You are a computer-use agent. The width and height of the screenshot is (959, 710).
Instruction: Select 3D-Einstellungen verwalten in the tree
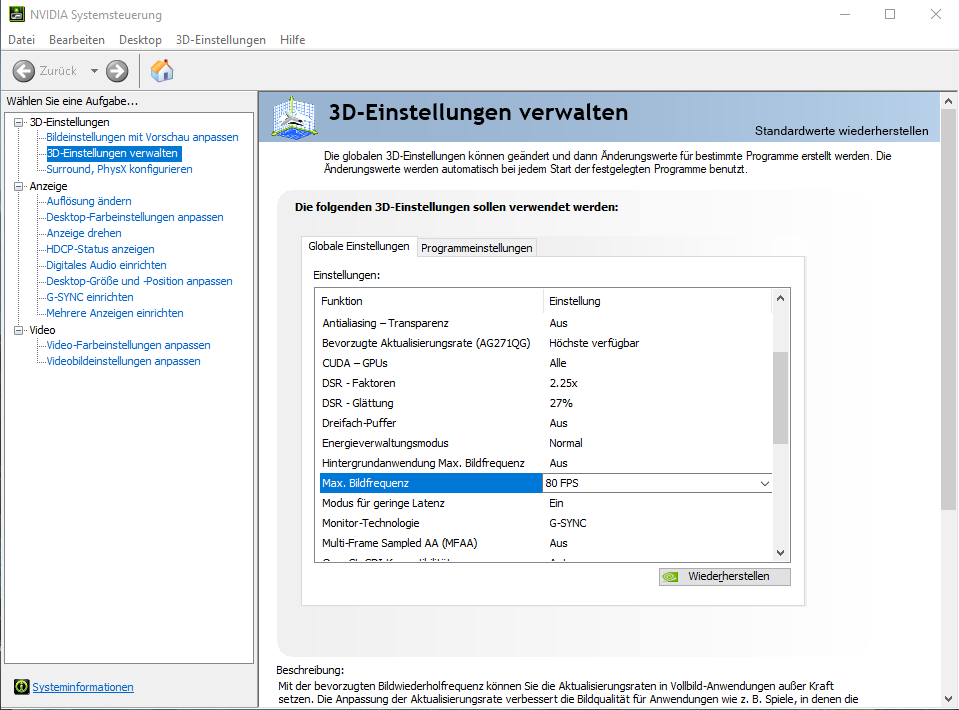[x=114, y=153]
